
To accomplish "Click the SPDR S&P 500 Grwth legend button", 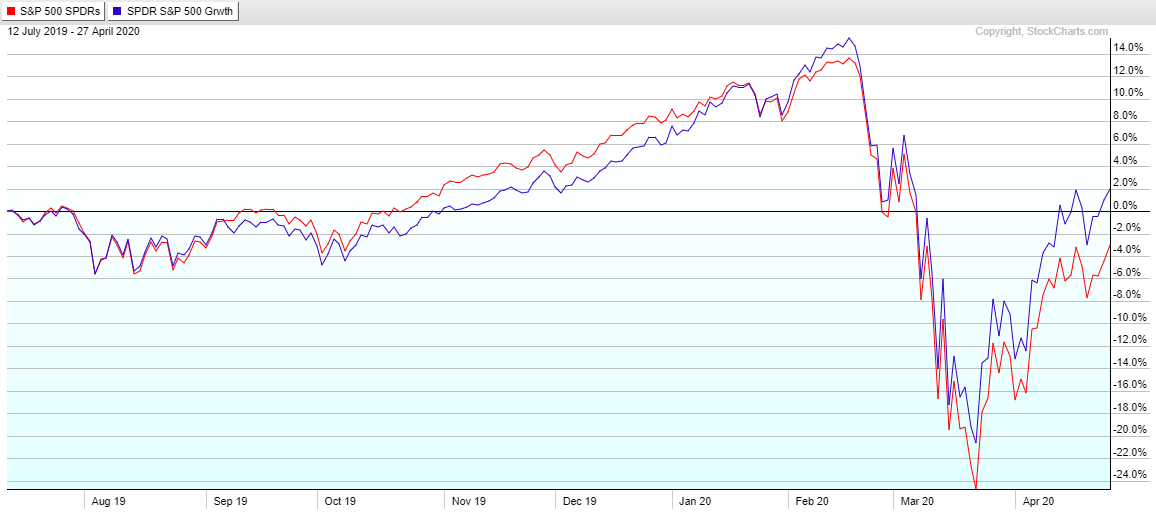I will [x=173, y=13].
